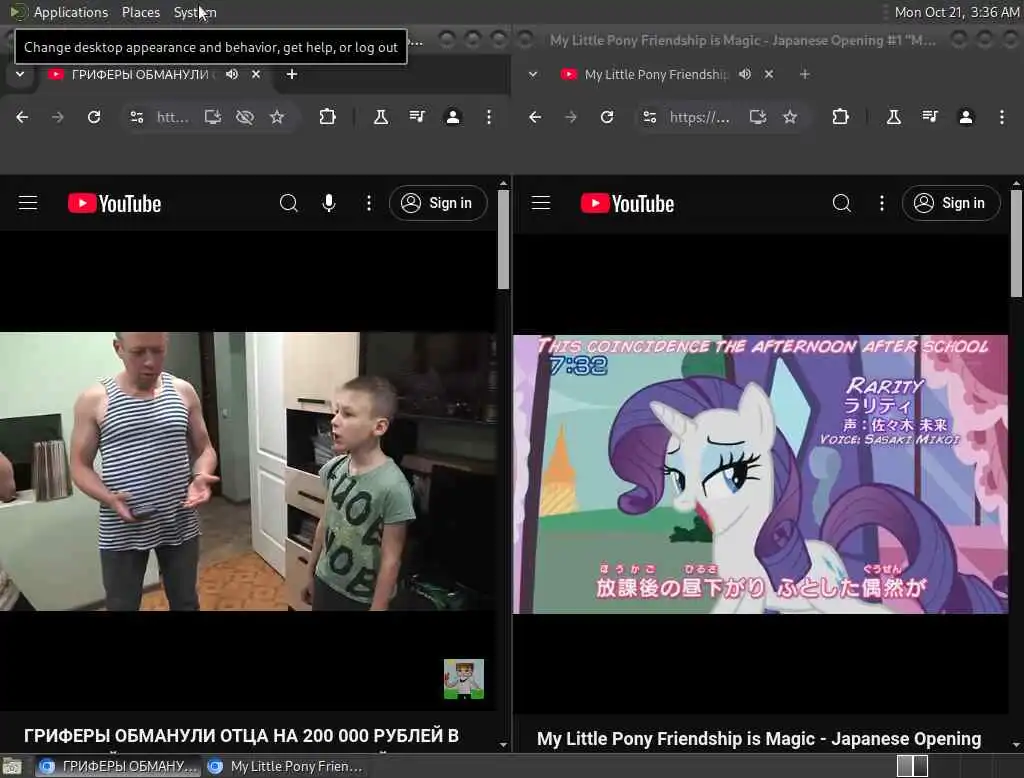Screen dimensions: 1024x778
Task: Go forward in left browser window
Action: coord(57,117)
